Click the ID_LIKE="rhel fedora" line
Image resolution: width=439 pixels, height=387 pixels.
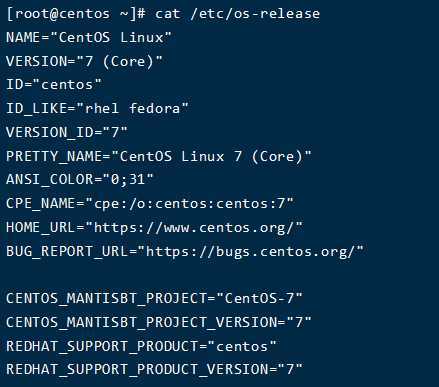pyautogui.click(x=97, y=109)
